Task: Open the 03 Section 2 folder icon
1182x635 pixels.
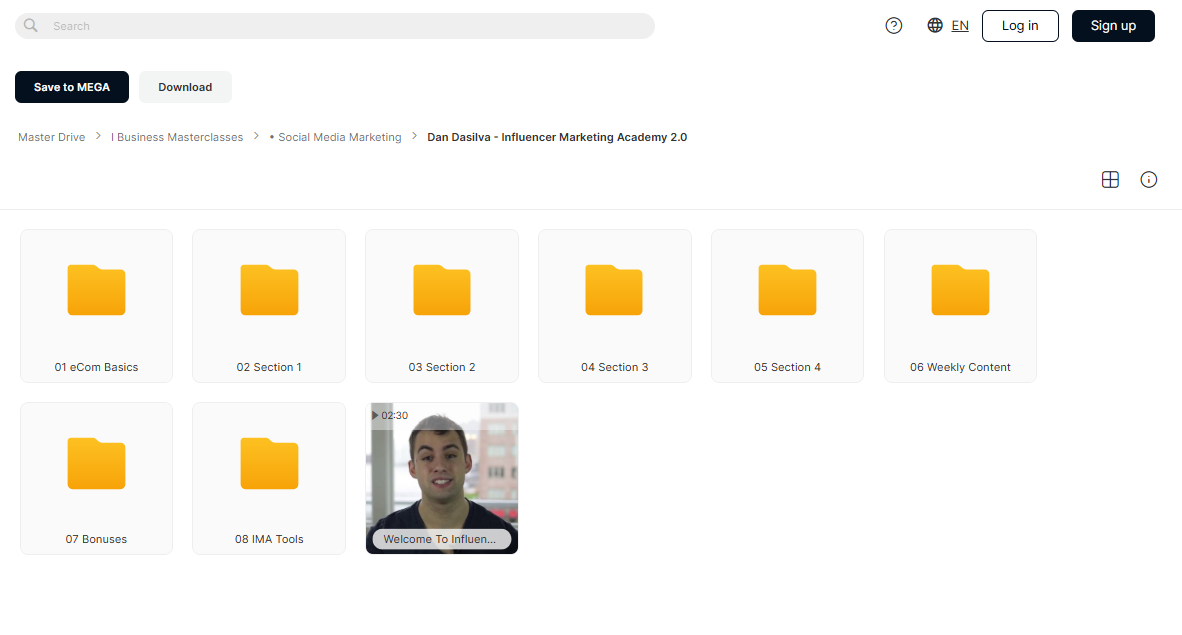Action: pos(442,290)
